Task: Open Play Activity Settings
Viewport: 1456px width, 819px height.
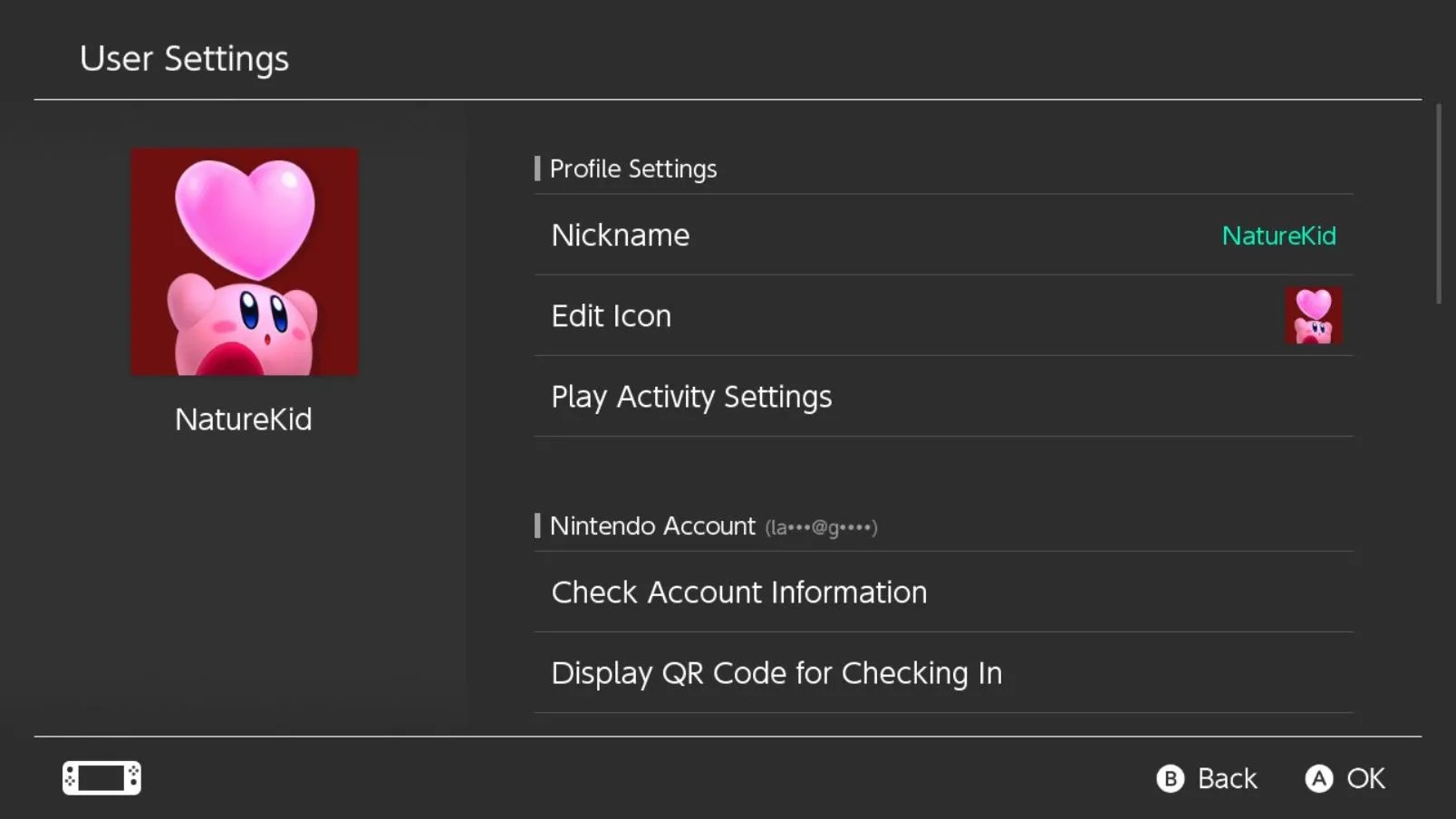Action: click(691, 397)
